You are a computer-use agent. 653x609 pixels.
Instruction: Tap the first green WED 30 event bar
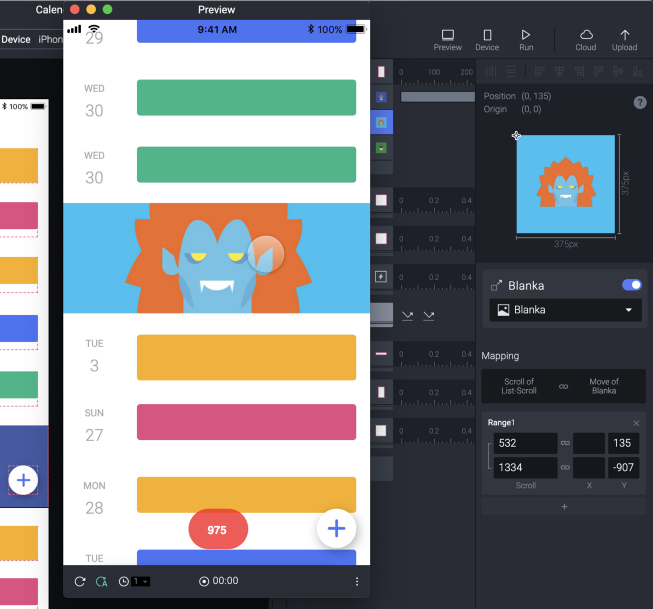tap(247, 97)
